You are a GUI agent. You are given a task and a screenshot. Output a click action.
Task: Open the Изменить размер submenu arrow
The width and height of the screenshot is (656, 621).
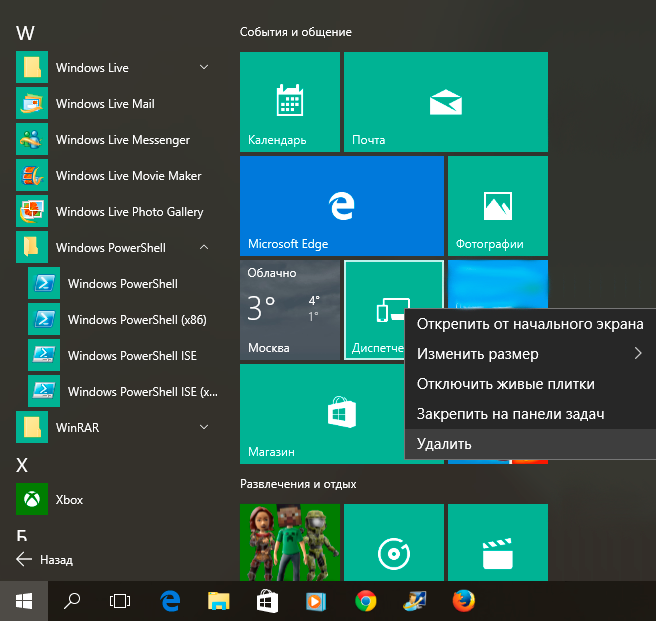638,354
